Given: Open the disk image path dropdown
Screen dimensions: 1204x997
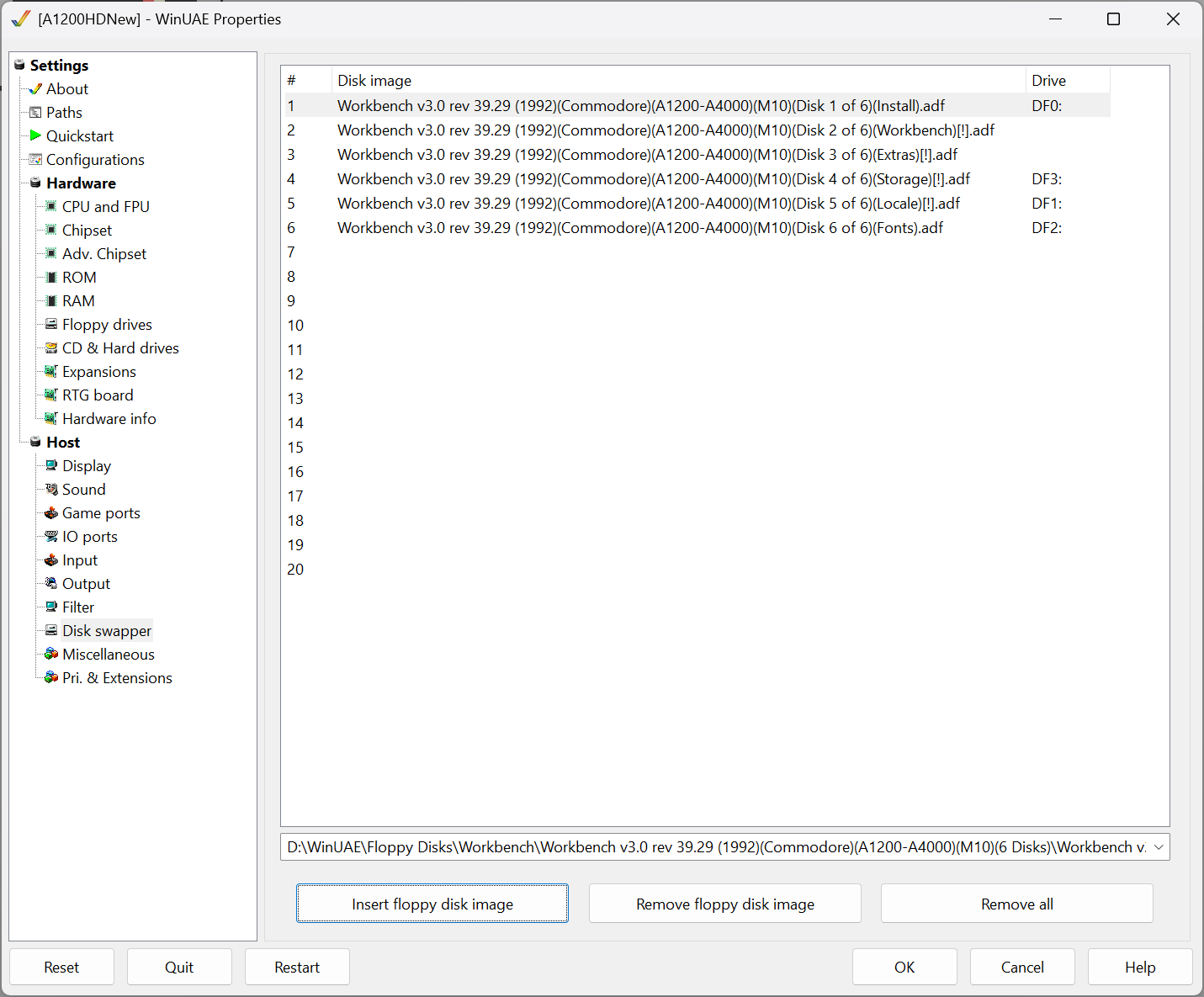Looking at the screenshot, I should [1159, 847].
